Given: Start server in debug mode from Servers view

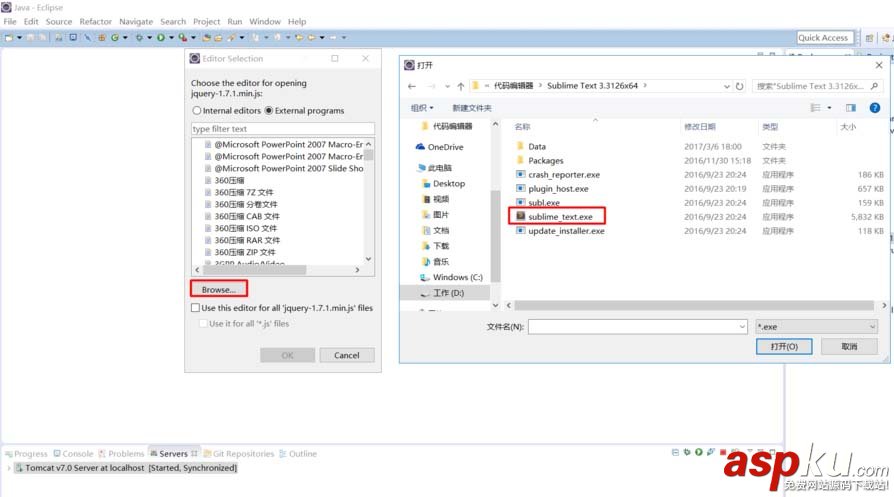Looking at the screenshot, I should [687, 452].
